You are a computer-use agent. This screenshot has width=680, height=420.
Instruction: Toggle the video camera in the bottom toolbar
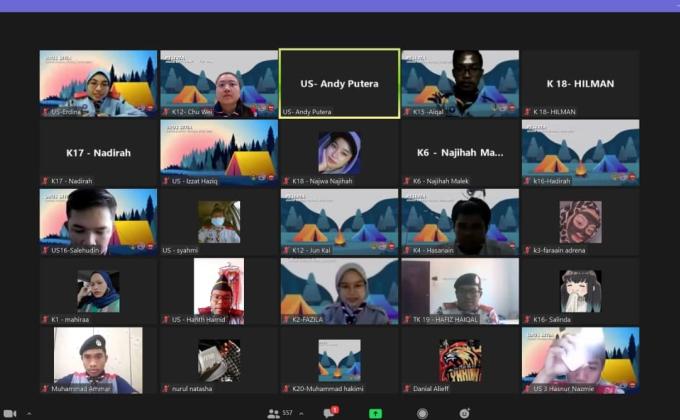(8, 412)
